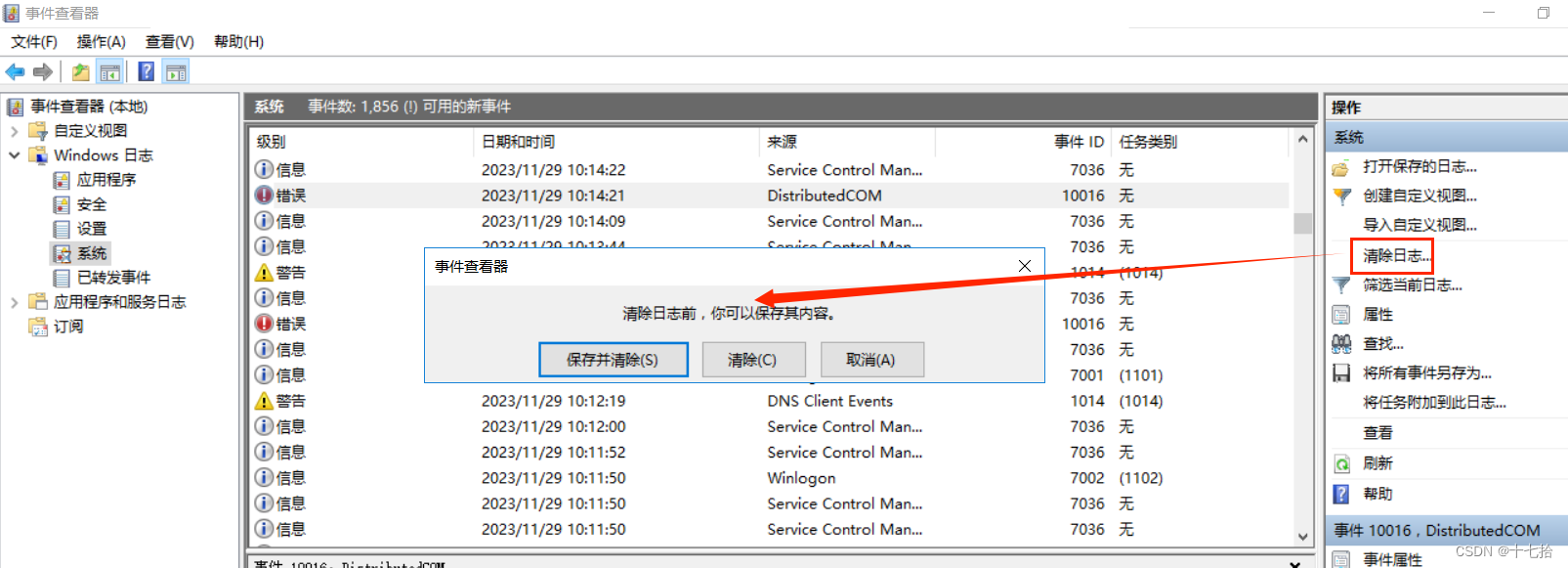Select the 错误 DistributedCOM row at 10:14:21
This screenshot has height=568, width=1568.
click(x=770, y=196)
